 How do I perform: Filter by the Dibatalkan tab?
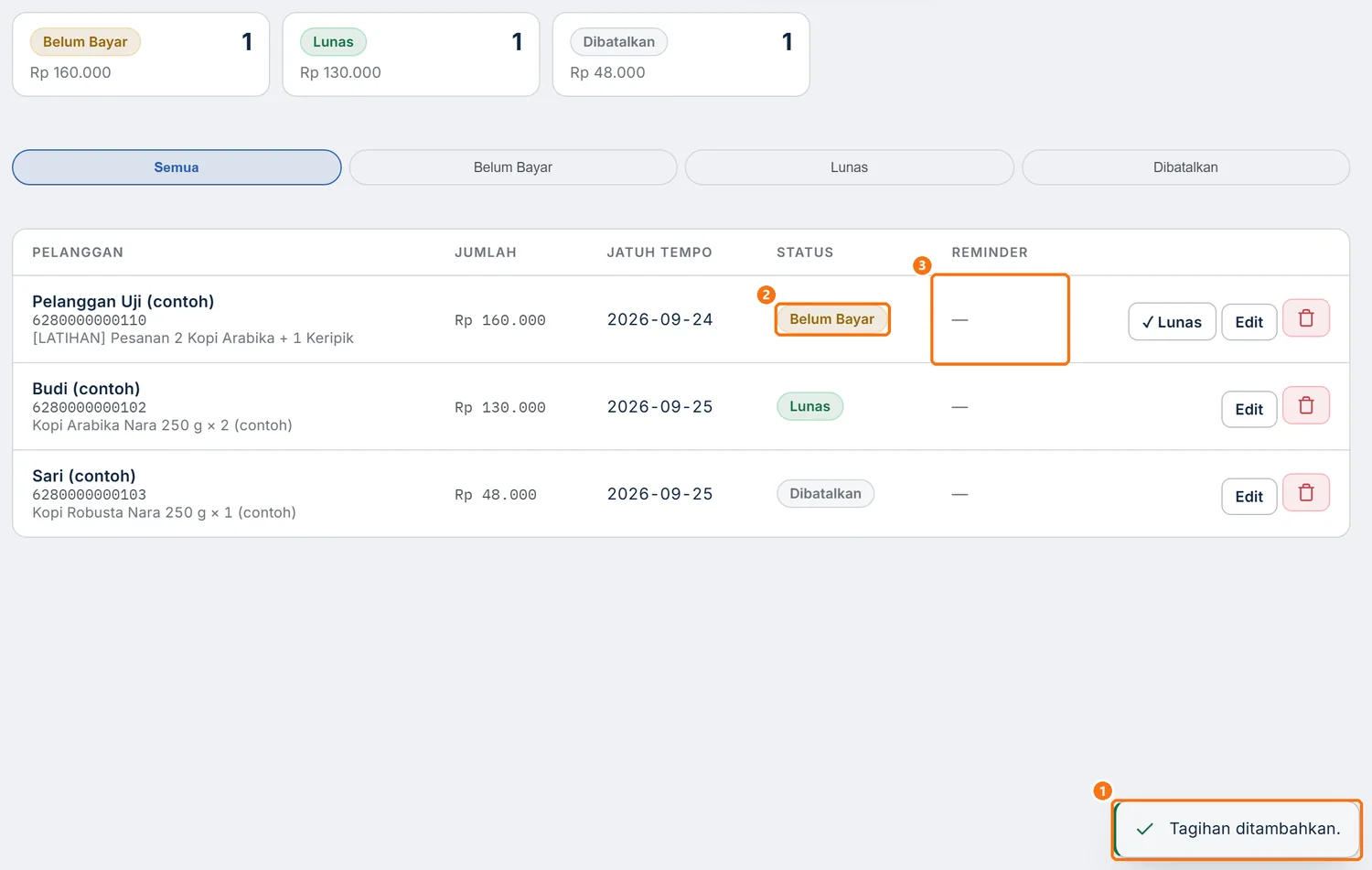click(1185, 167)
